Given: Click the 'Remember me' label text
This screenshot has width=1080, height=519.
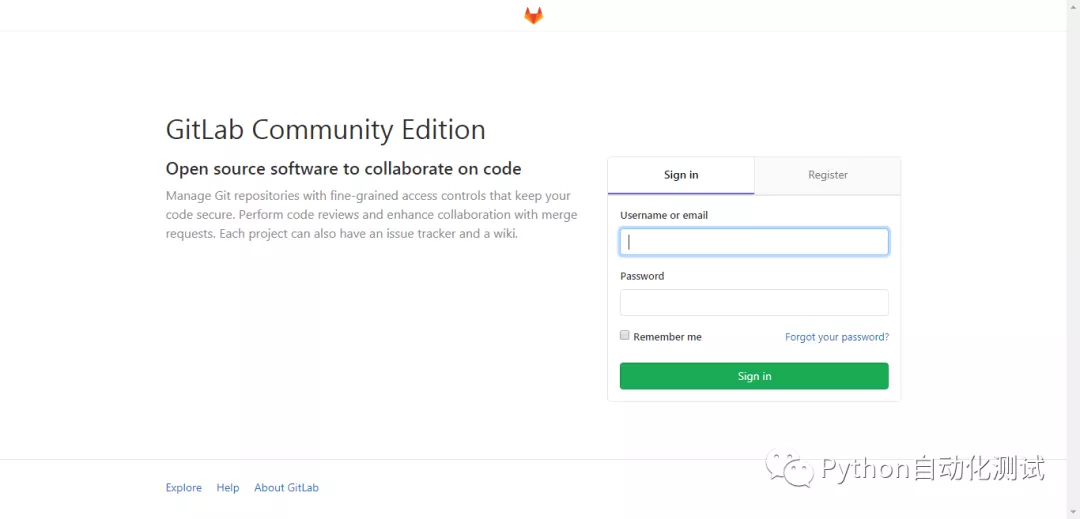Looking at the screenshot, I should (667, 337).
